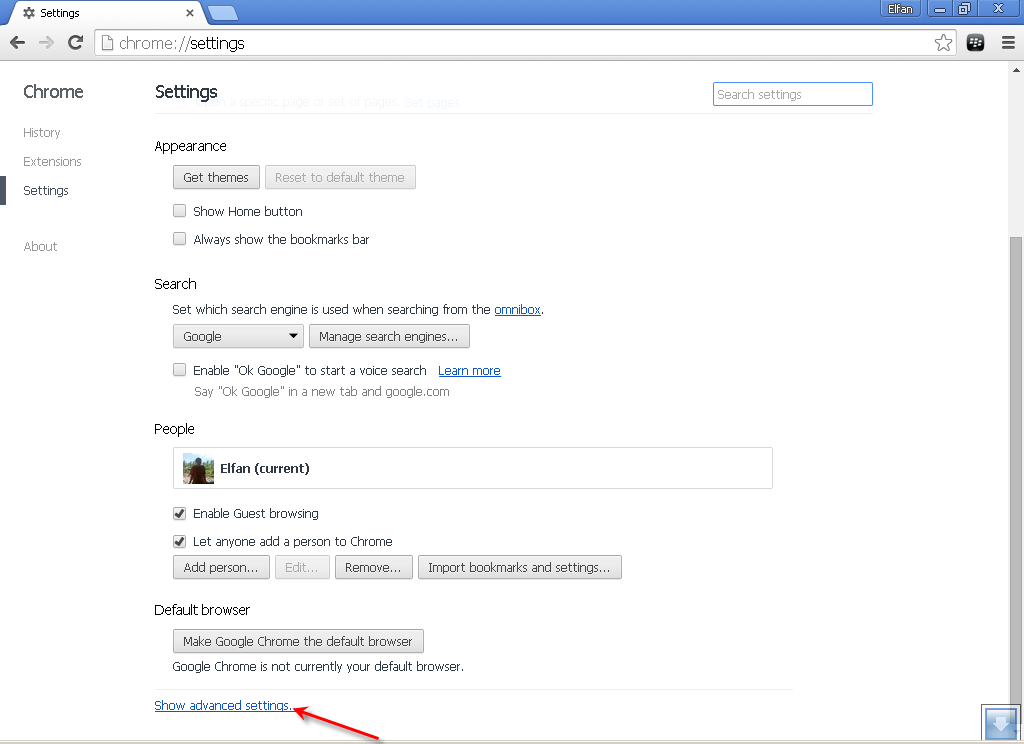Click the gear icon on Settings tab
This screenshot has height=744, width=1024.
[29, 13]
